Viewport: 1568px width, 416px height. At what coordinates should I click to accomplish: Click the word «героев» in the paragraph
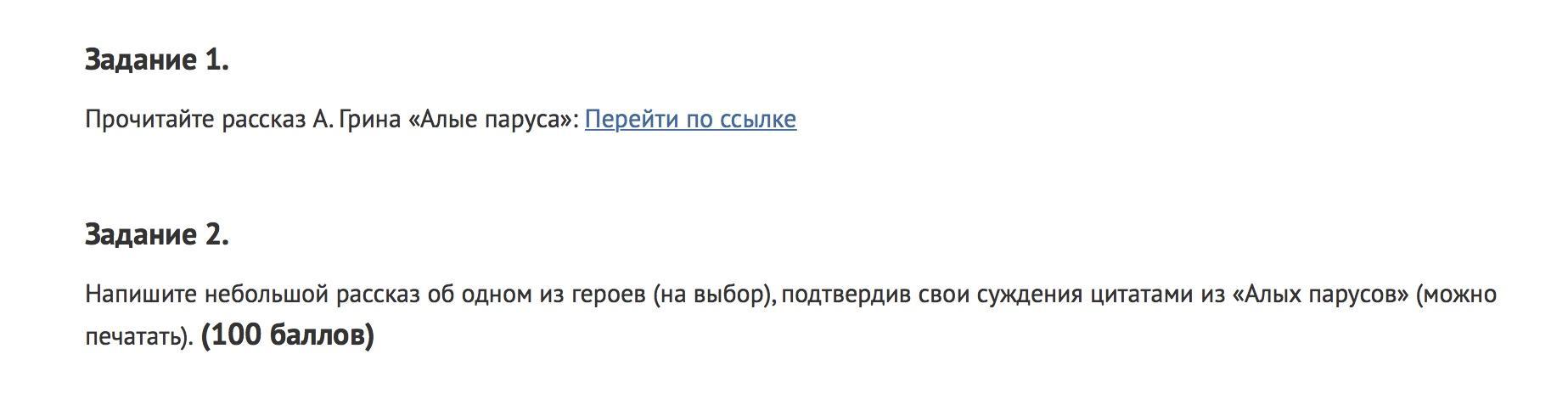(x=607, y=295)
